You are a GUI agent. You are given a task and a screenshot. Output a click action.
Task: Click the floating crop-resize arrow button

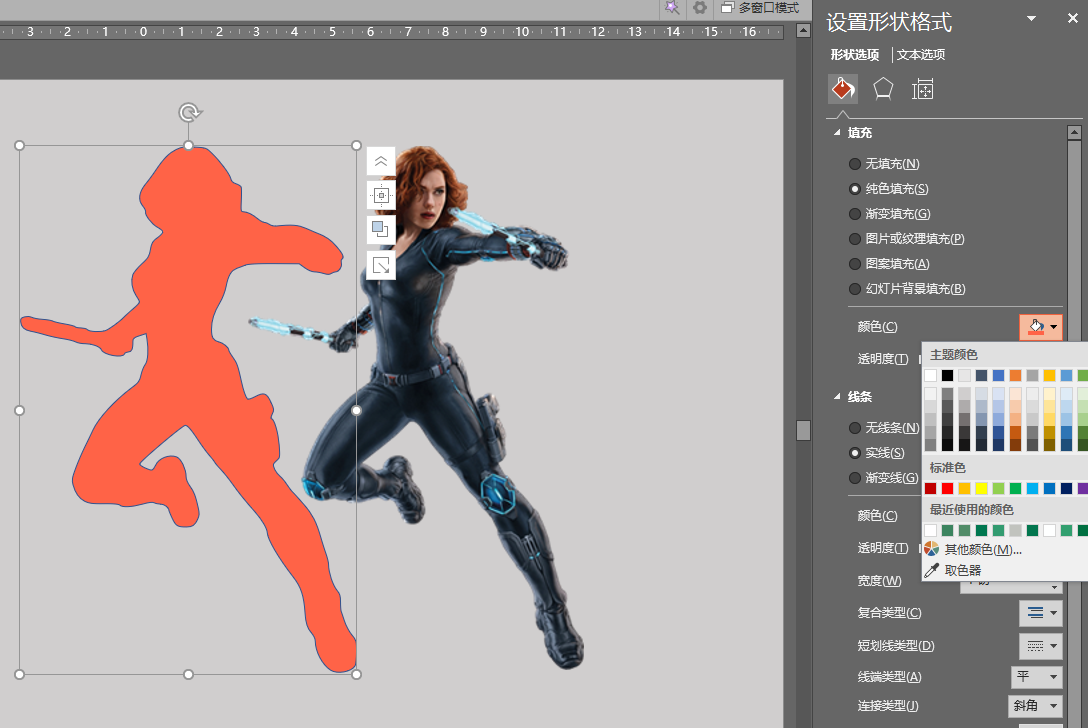[x=381, y=265]
